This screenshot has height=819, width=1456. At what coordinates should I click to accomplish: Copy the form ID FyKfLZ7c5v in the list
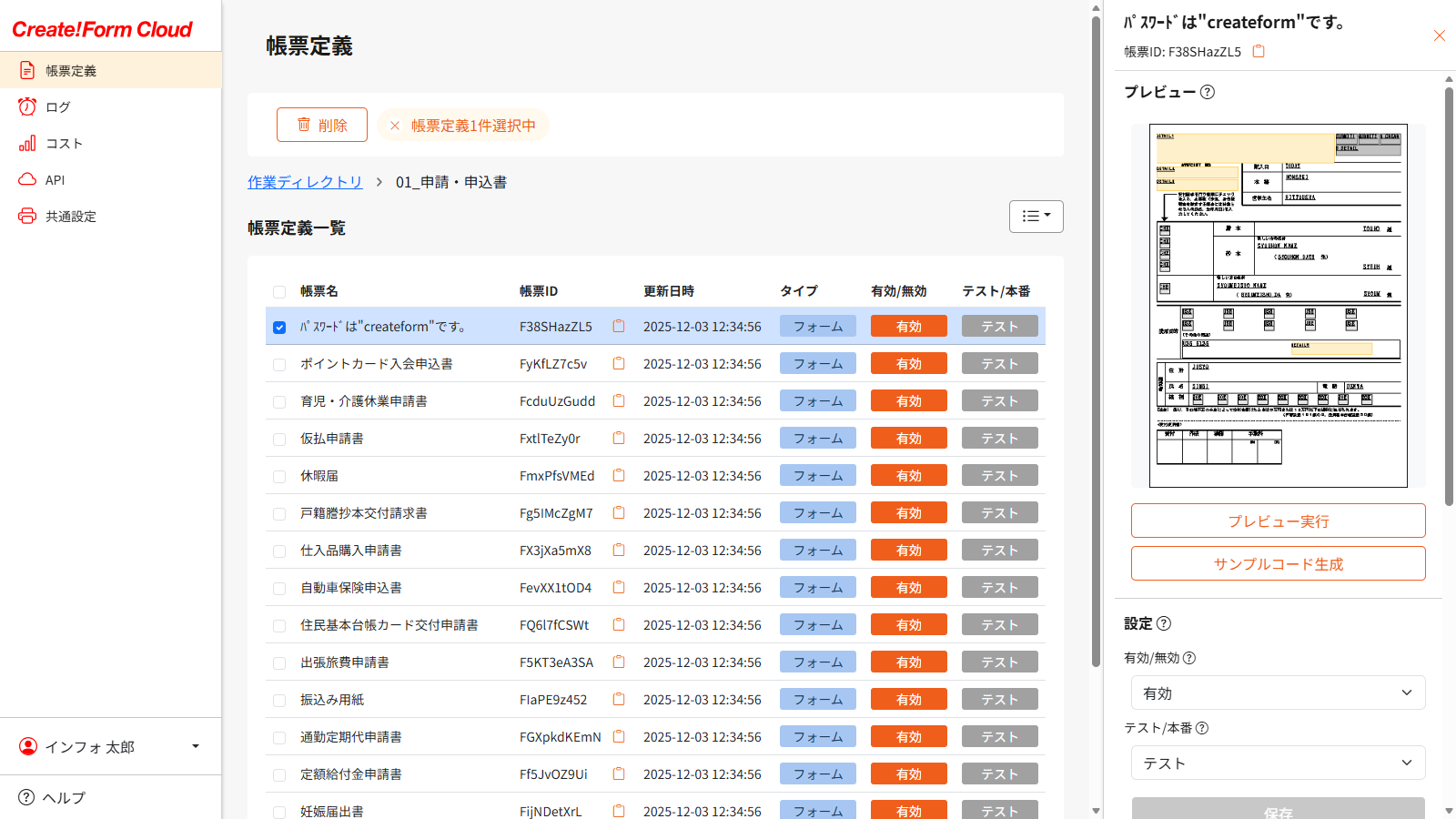tap(619, 364)
